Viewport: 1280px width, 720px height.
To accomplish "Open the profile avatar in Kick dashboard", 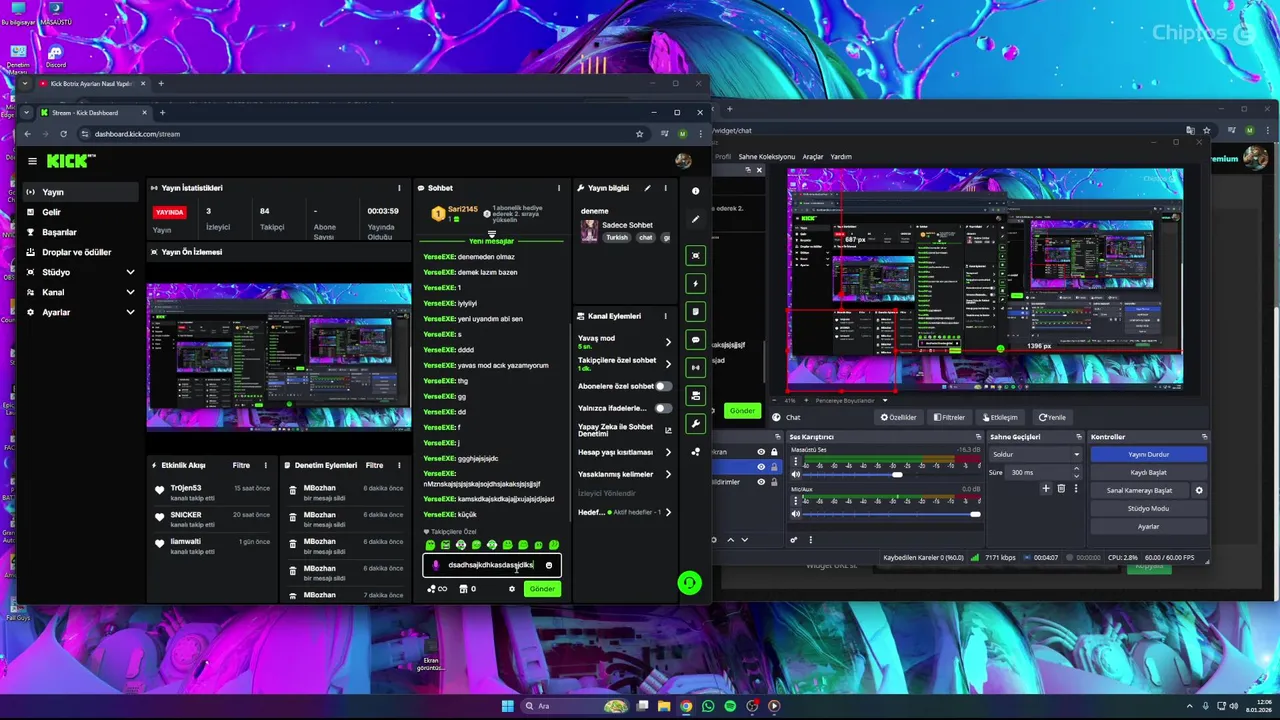I will (x=683, y=161).
